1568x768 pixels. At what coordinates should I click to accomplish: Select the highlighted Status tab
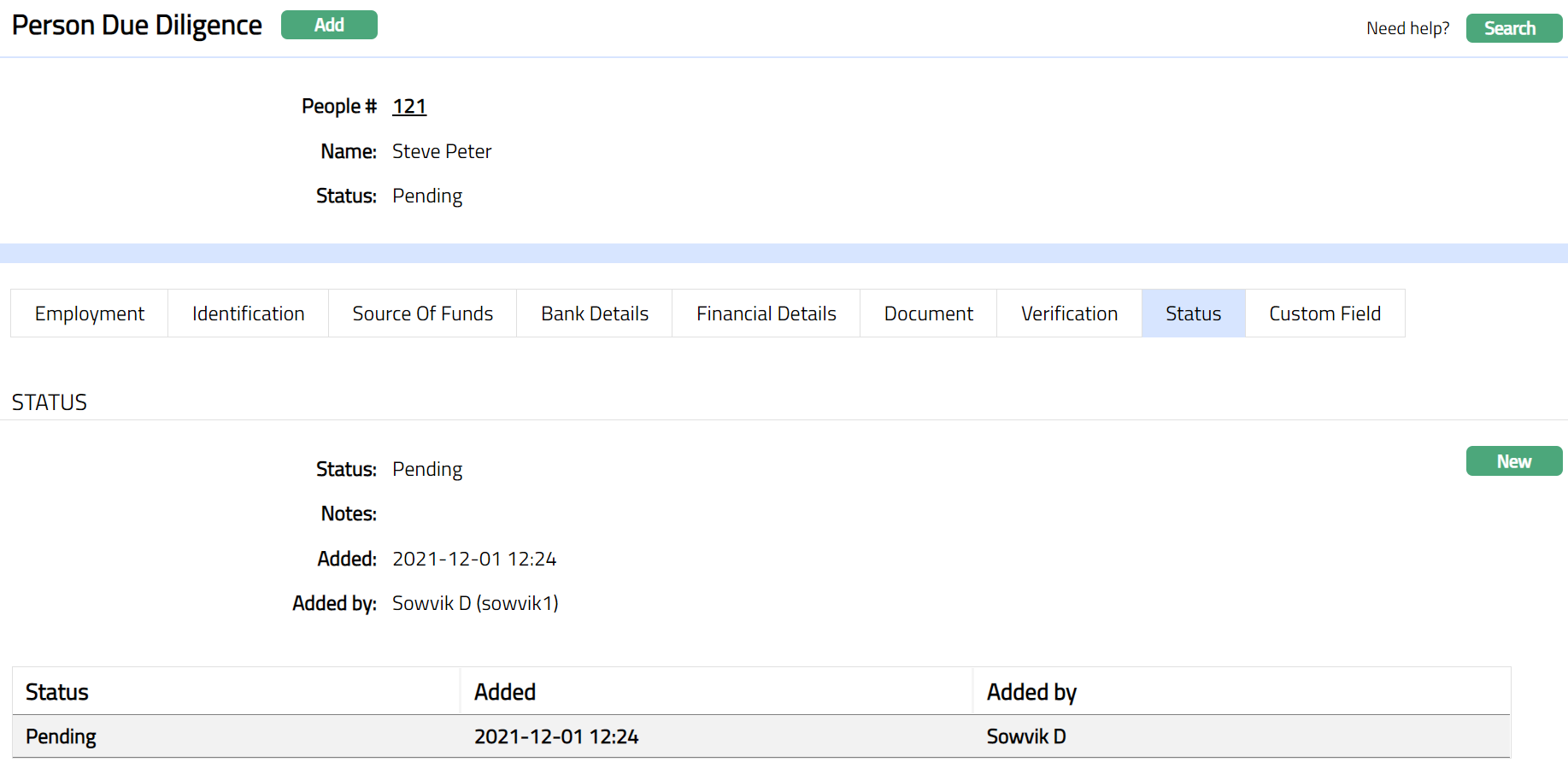1193,314
